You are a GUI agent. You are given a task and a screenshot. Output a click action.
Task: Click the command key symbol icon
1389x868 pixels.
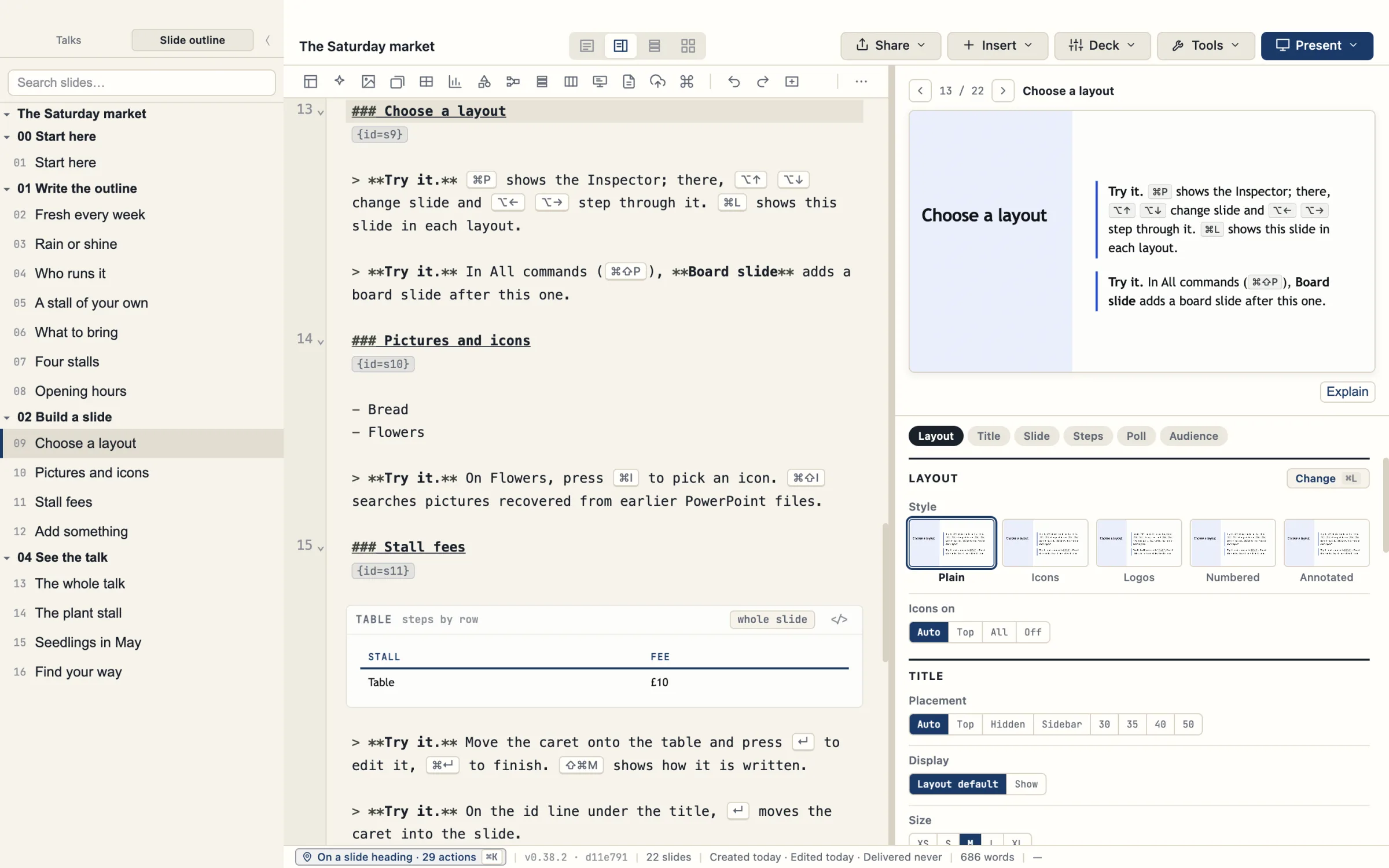tap(687, 82)
